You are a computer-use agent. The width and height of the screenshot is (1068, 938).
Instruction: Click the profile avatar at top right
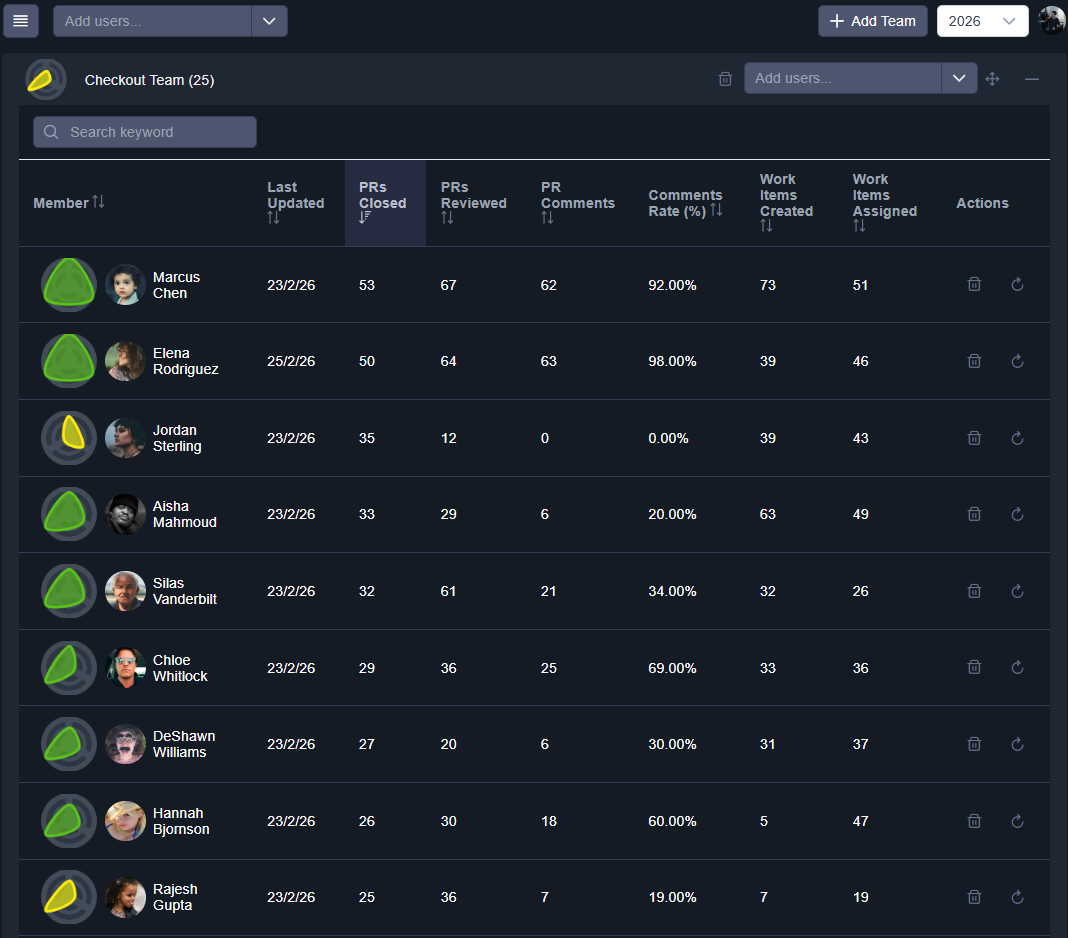pos(1051,20)
